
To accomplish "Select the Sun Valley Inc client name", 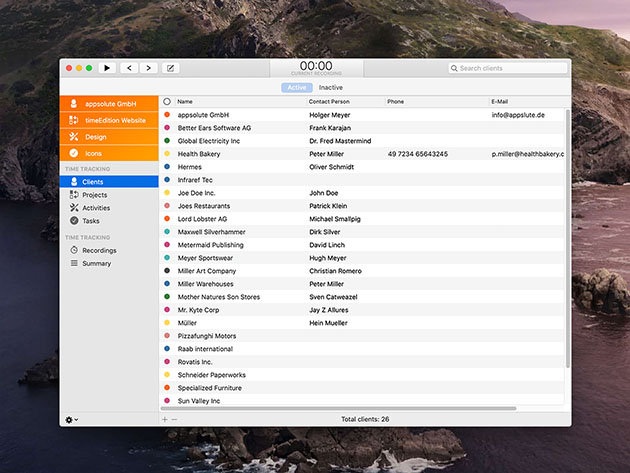I will [199, 401].
